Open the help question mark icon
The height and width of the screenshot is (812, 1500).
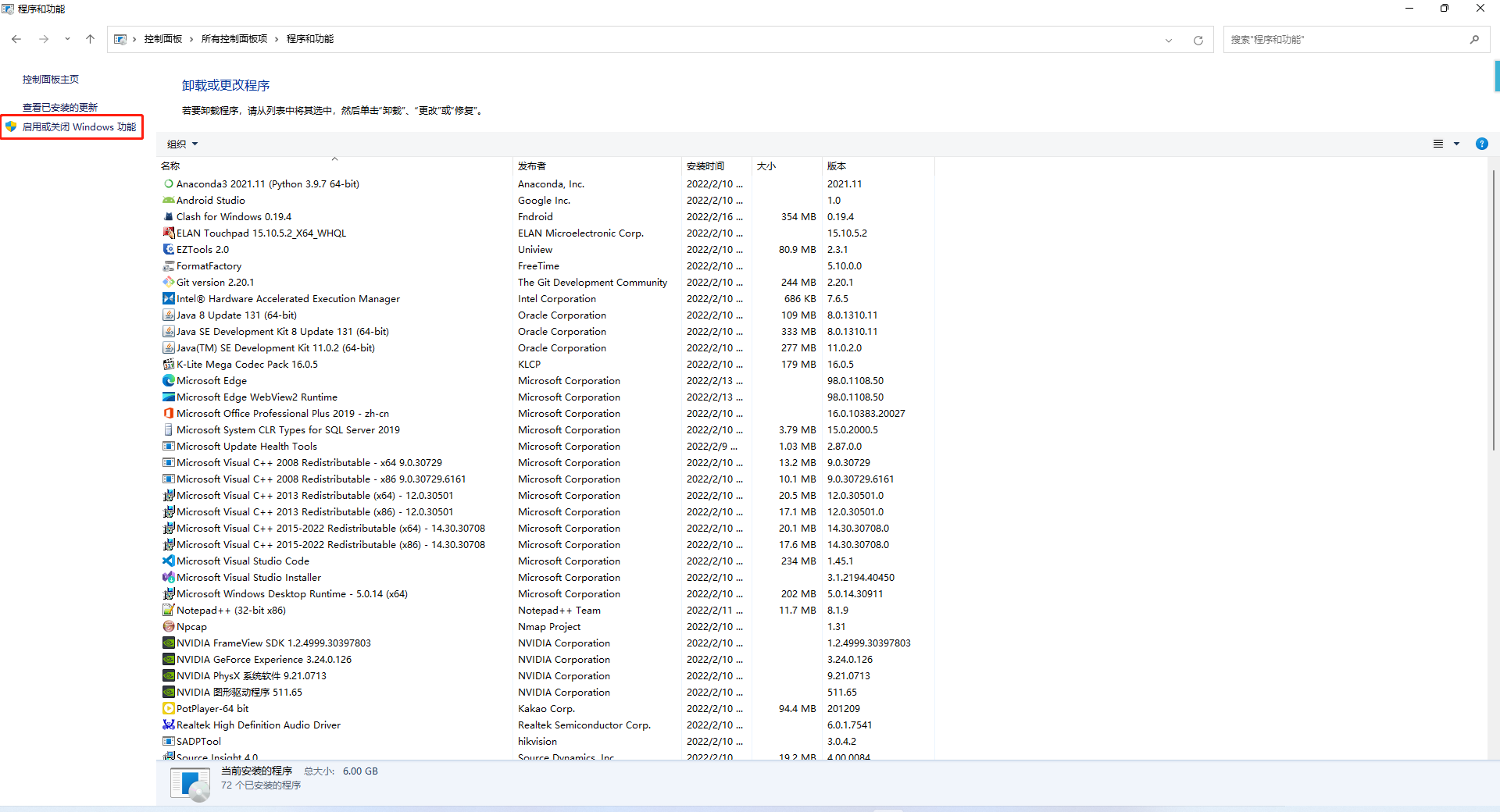coord(1482,144)
